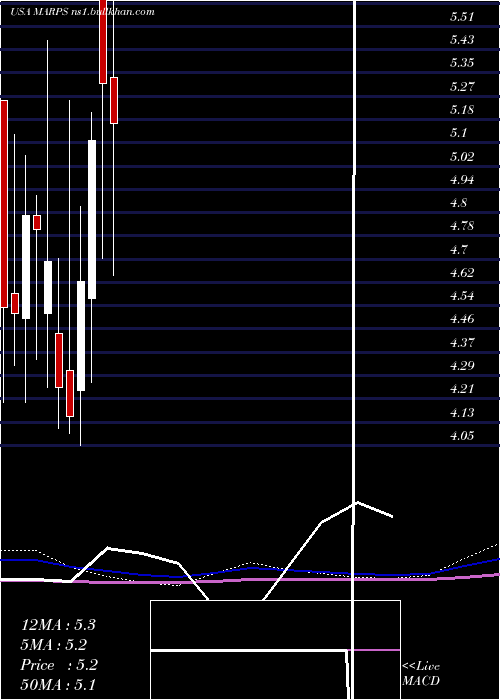
Task: Click the 4.13 price axis label
Action: click(x=462, y=412)
